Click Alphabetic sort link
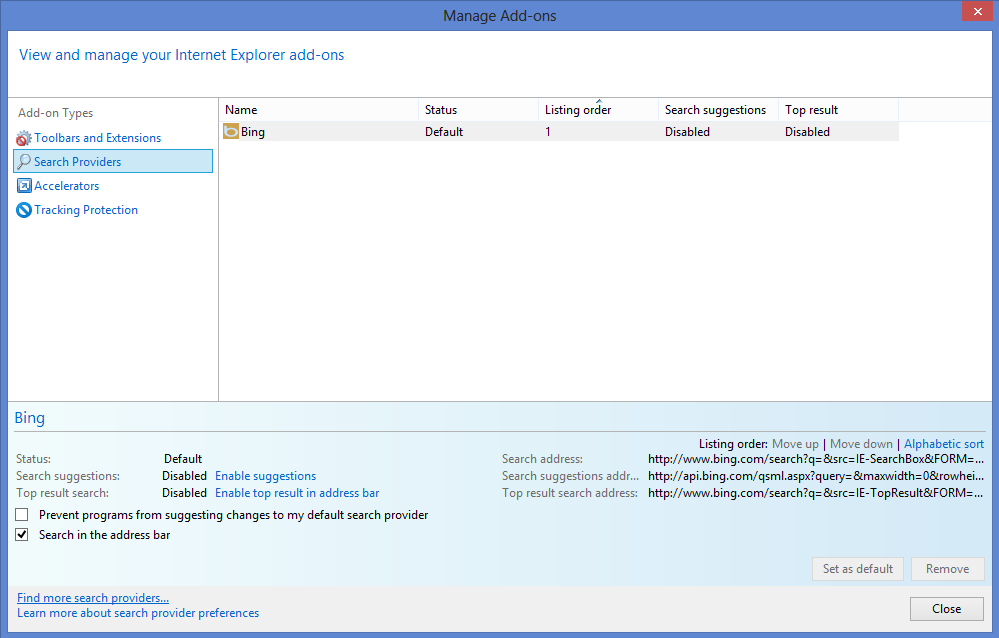999x638 pixels. click(x=944, y=444)
